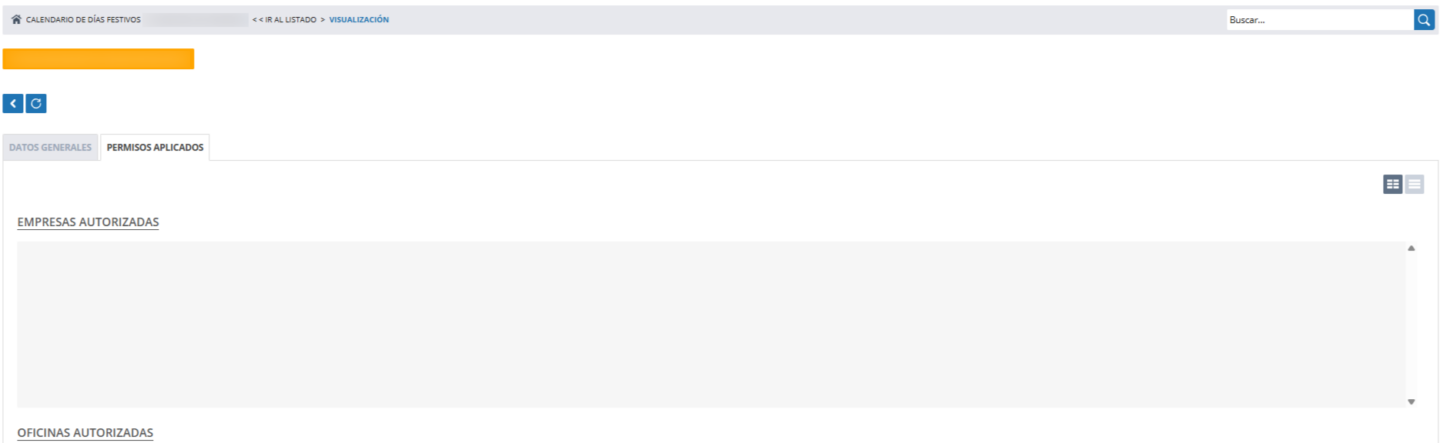This screenshot has width=1440, height=443.
Task: Switch to grid view layout icon
Action: tap(1393, 184)
